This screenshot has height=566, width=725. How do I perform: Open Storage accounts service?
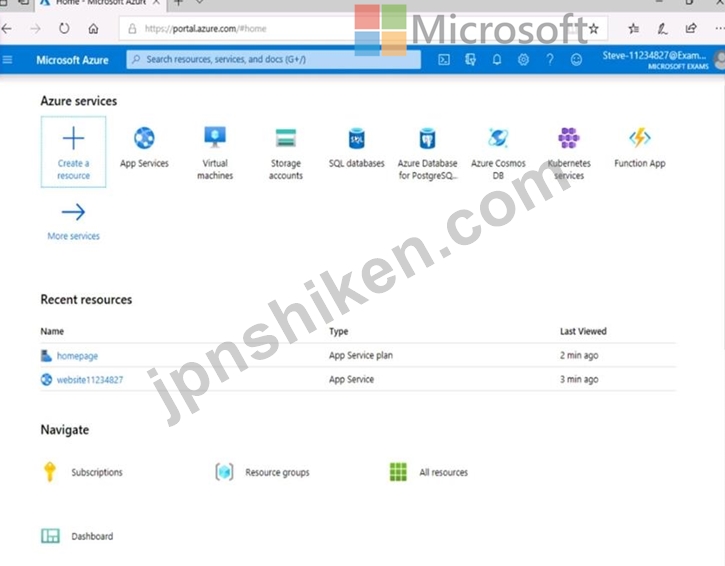point(286,153)
